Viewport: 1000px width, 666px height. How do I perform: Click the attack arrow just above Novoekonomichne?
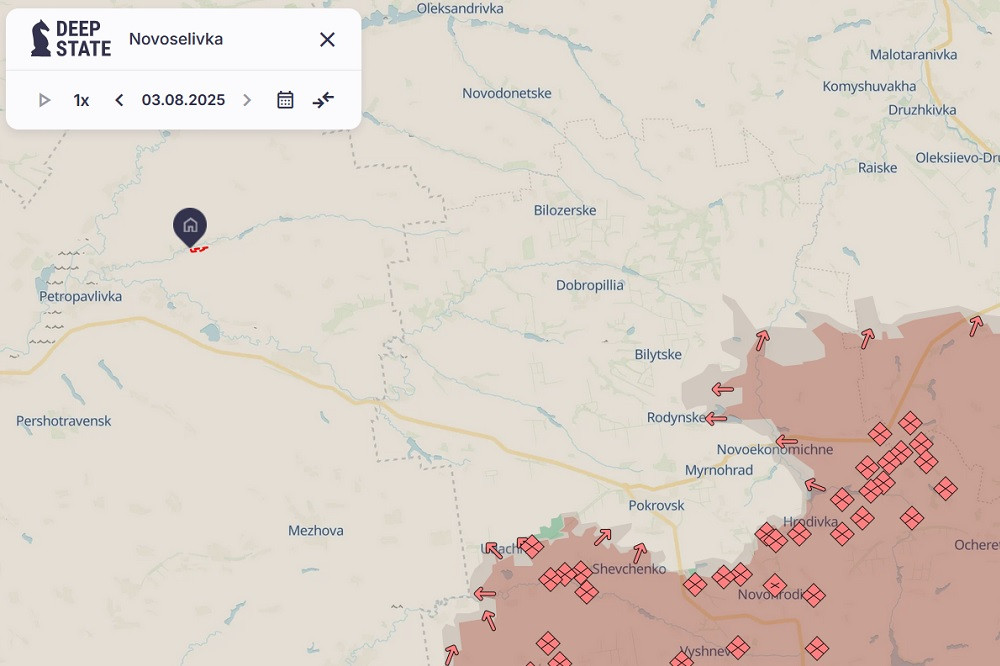point(787,440)
